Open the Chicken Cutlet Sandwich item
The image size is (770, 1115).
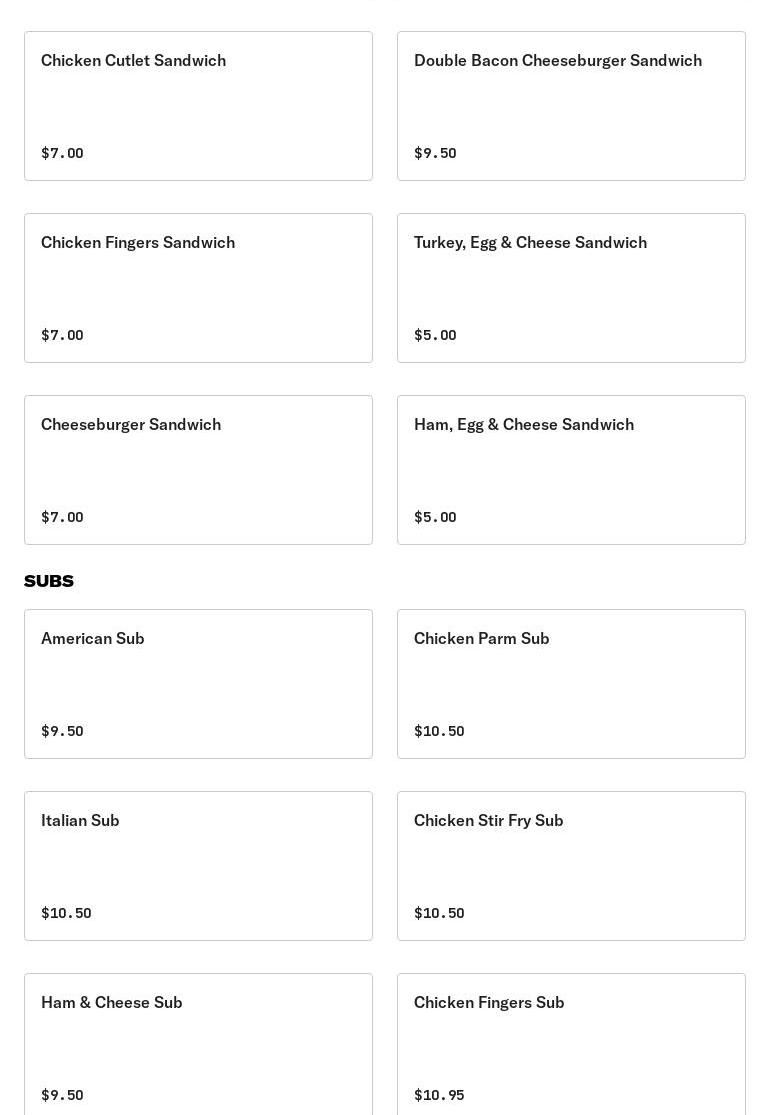click(x=198, y=106)
